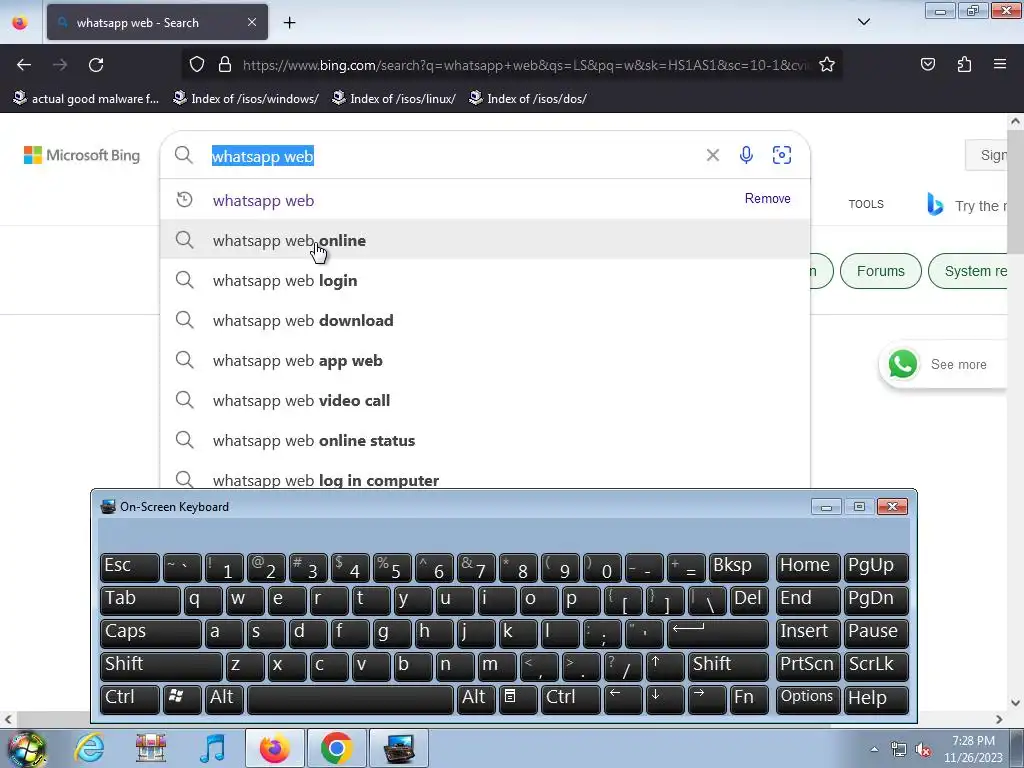The height and width of the screenshot is (768, 1024).
Task: Click Help key on On-Screen Keyboard
Action: (x=876, y=698)
